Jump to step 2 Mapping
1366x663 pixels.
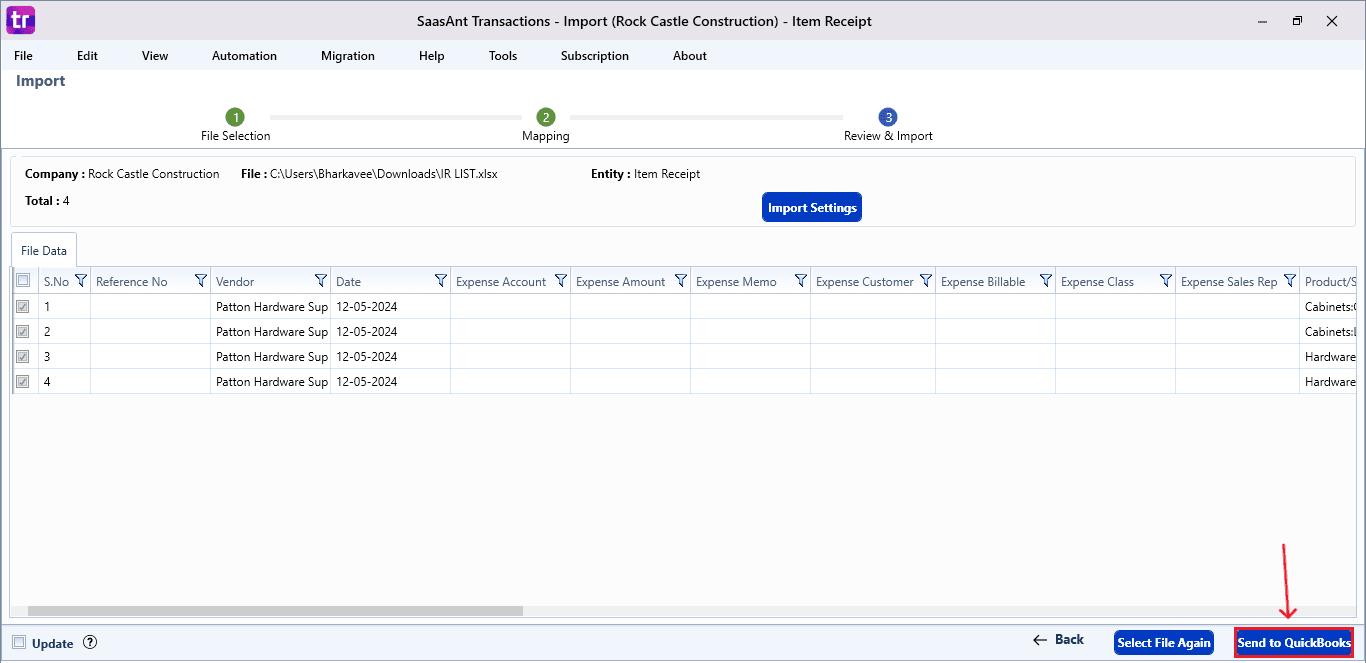coord(545,118)
